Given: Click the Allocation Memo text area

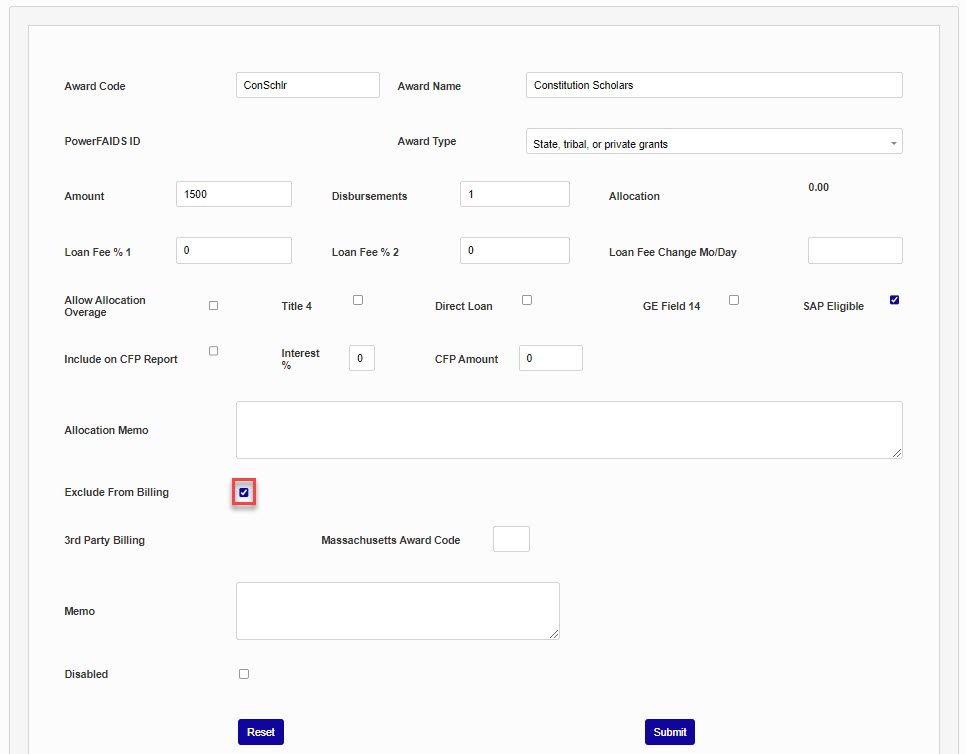Looking at the screenshot, I should click(x=569, y=430).
